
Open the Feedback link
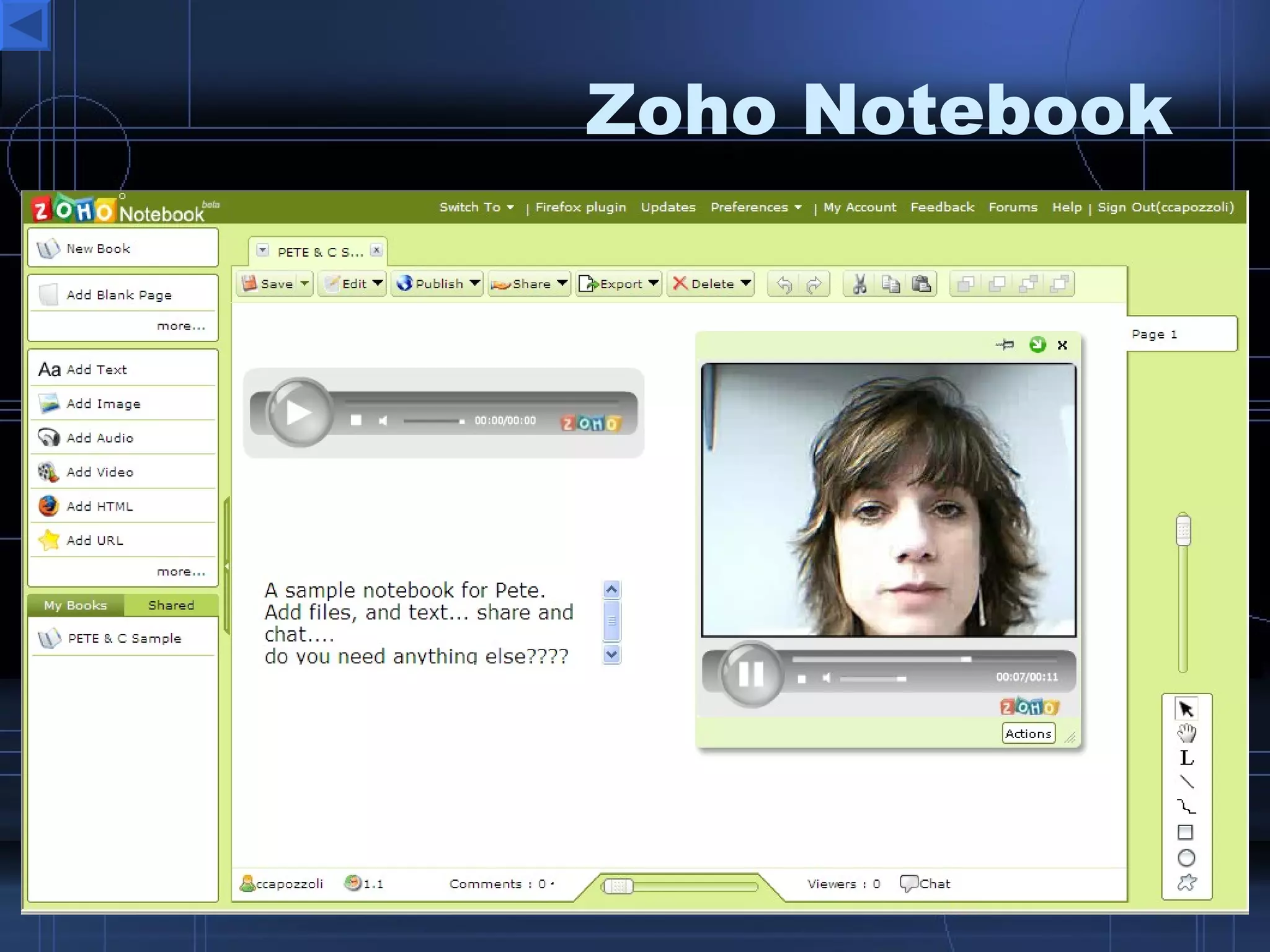[942, 208]
